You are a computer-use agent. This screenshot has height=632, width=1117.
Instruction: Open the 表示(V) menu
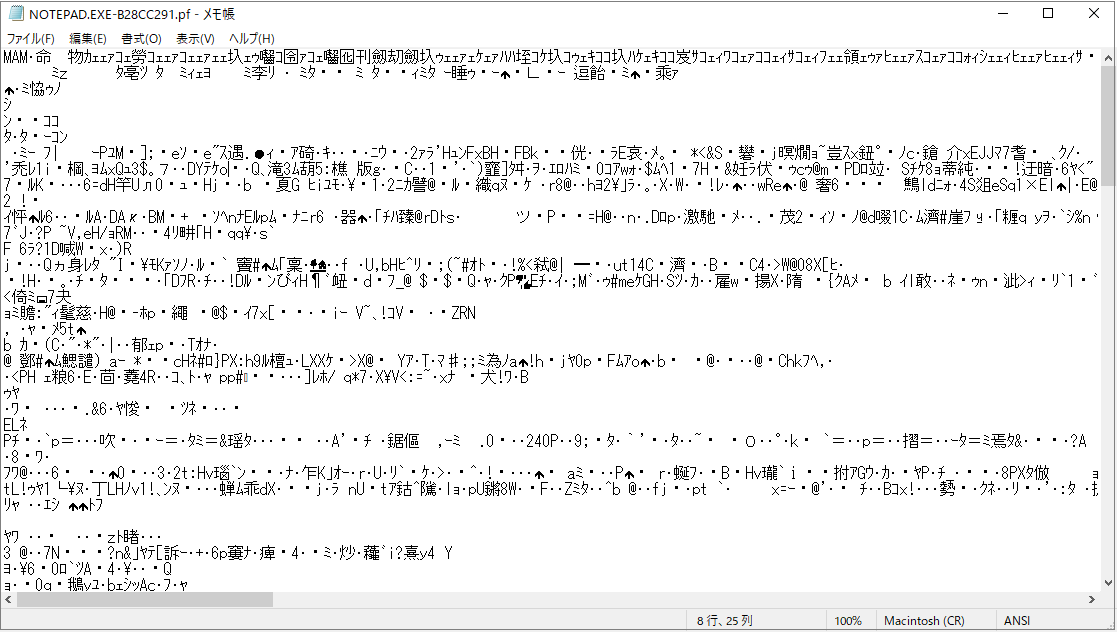(195, 38)
